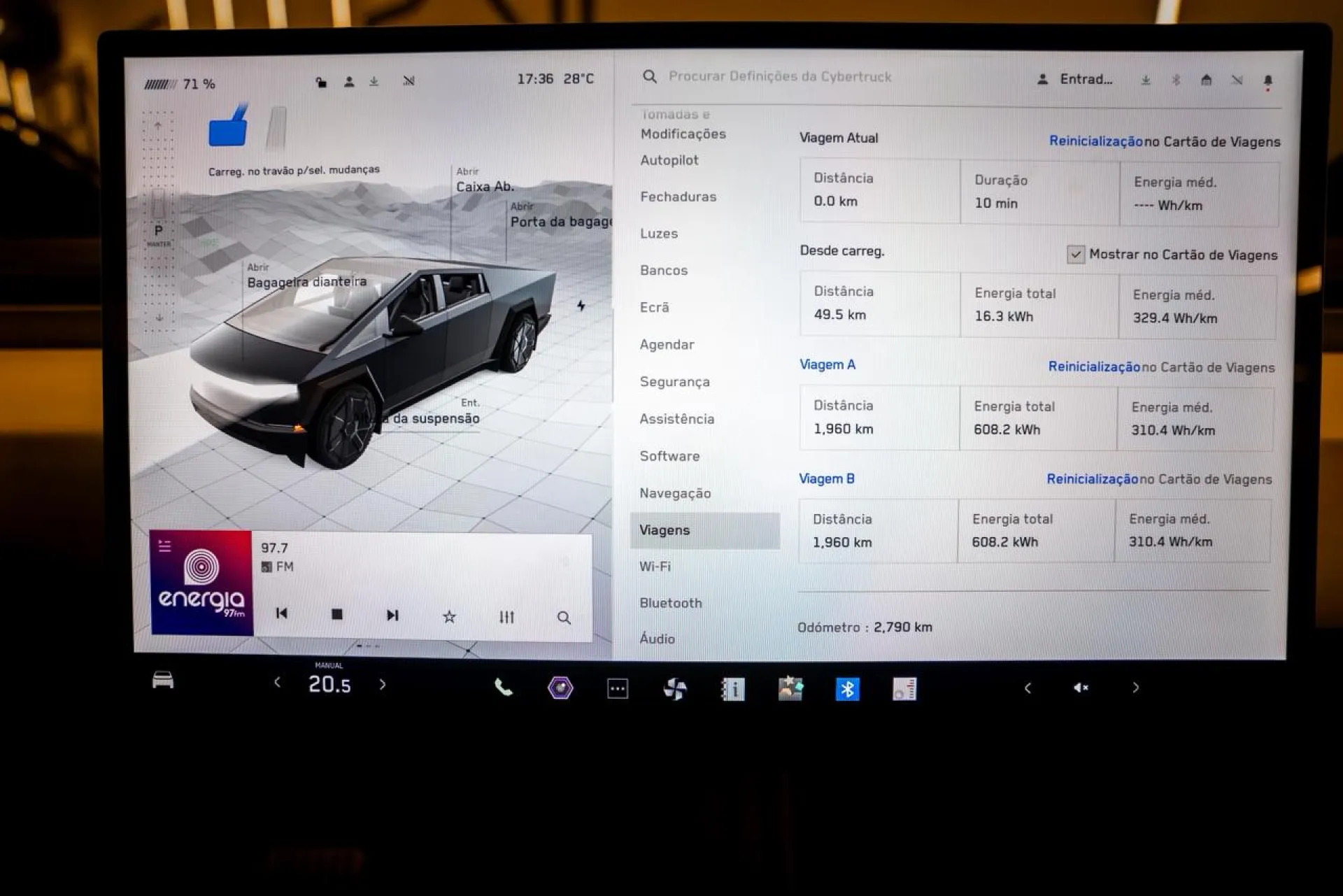The width and height of the screenshot is (1343, 896).
Task: Decrease the cabin temperature with the left arrow
Action: (x=278, y=683)
